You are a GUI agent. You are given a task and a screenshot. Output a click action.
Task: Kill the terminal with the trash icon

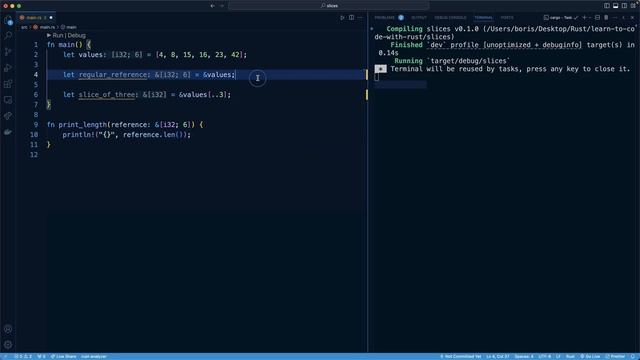pos(606,18)
